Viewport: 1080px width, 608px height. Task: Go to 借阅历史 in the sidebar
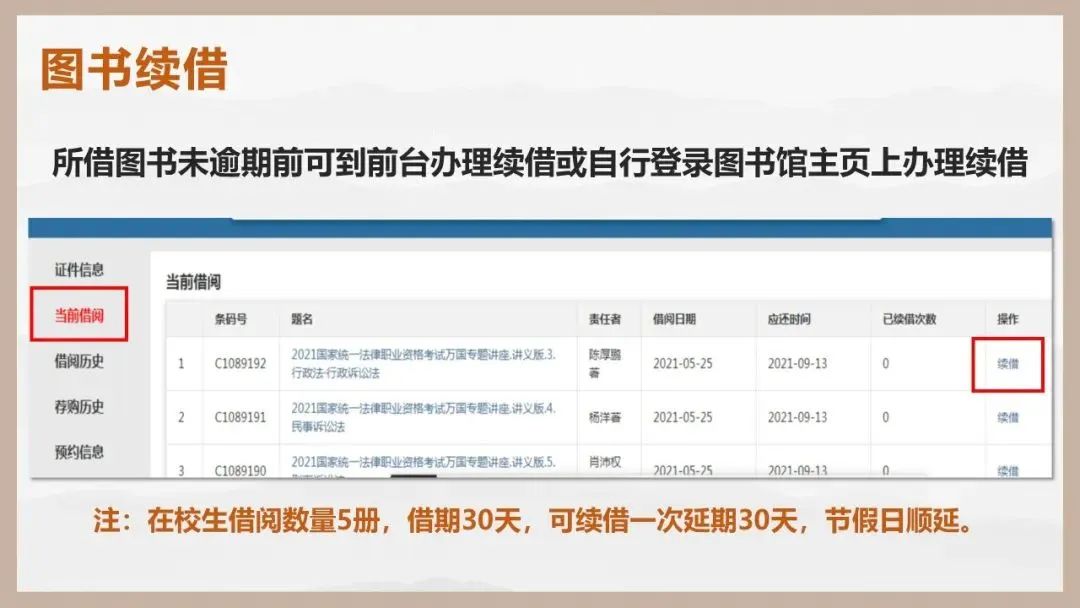[x=79, y=361]
